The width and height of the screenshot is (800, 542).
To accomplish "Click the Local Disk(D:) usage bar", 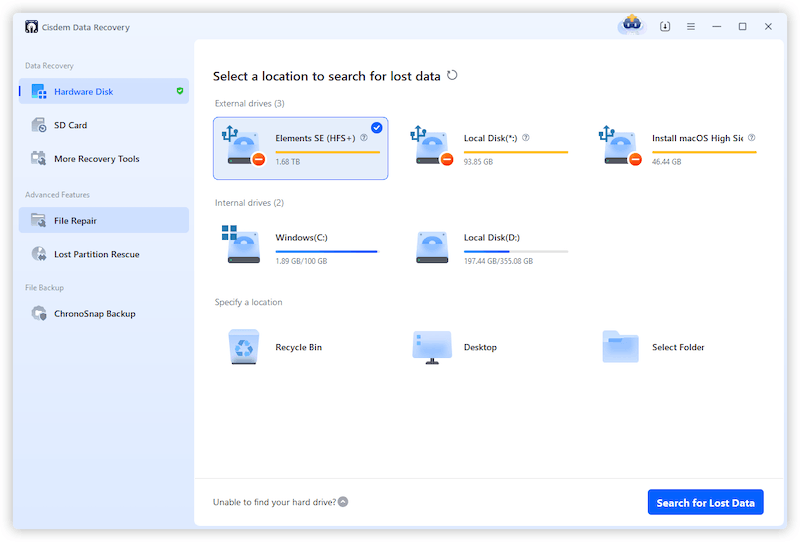I will click(x=516, y=252).
